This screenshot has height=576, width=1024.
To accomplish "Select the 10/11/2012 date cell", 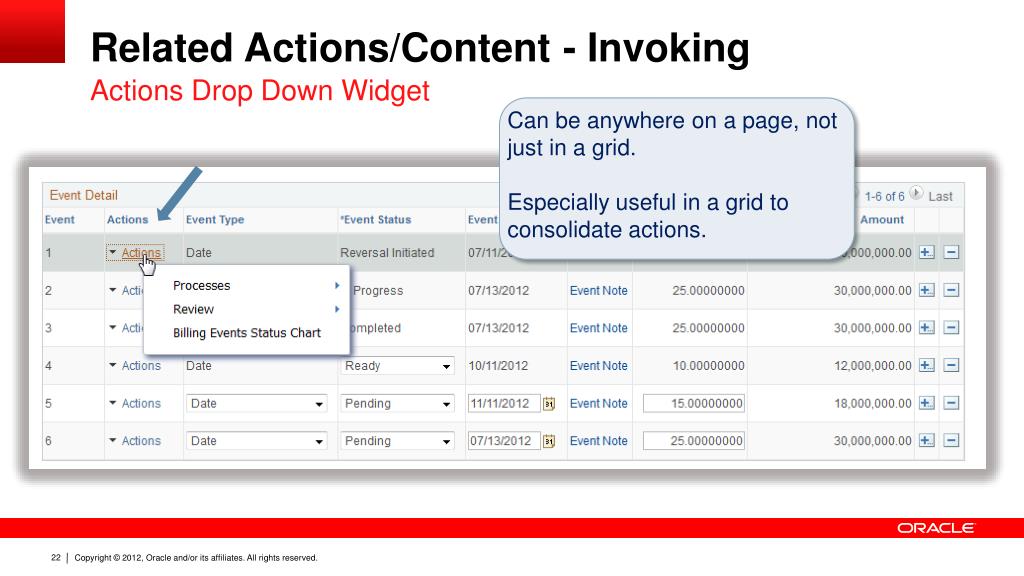I will (x=498, y=366).
